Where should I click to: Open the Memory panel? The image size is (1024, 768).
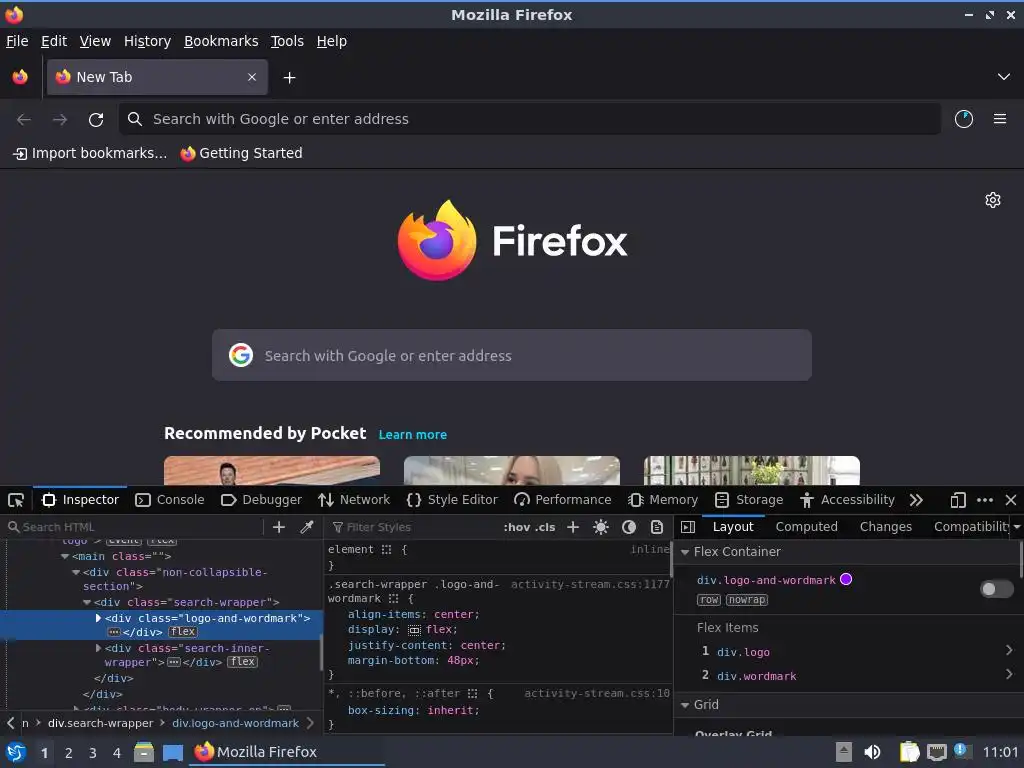[663, 500]
